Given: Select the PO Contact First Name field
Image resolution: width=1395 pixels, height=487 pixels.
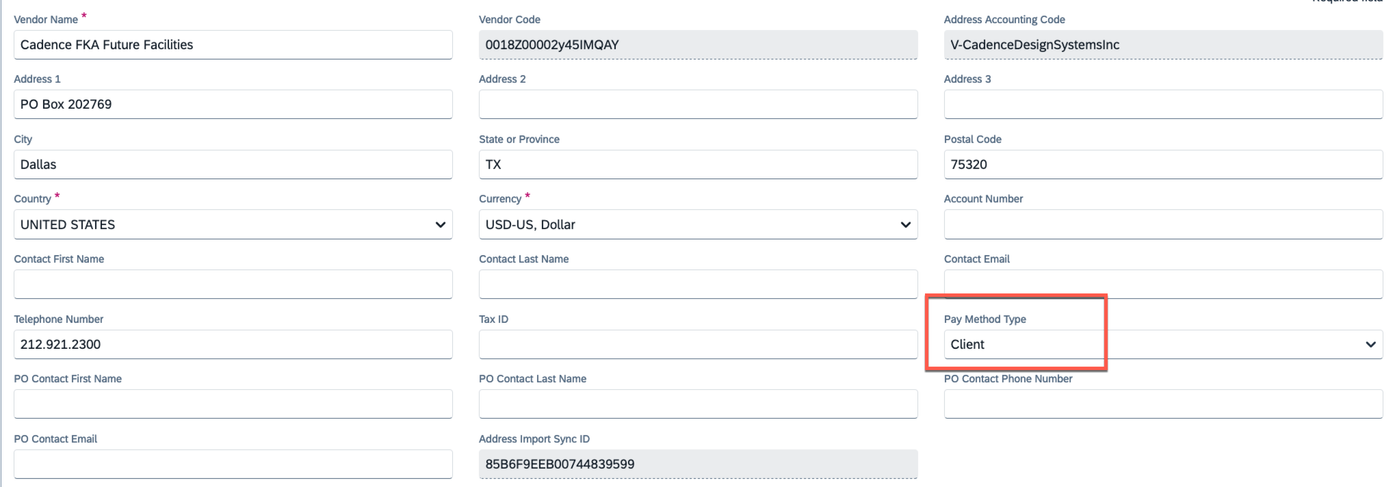Looking at the screenshot, I should click(233, 404).
